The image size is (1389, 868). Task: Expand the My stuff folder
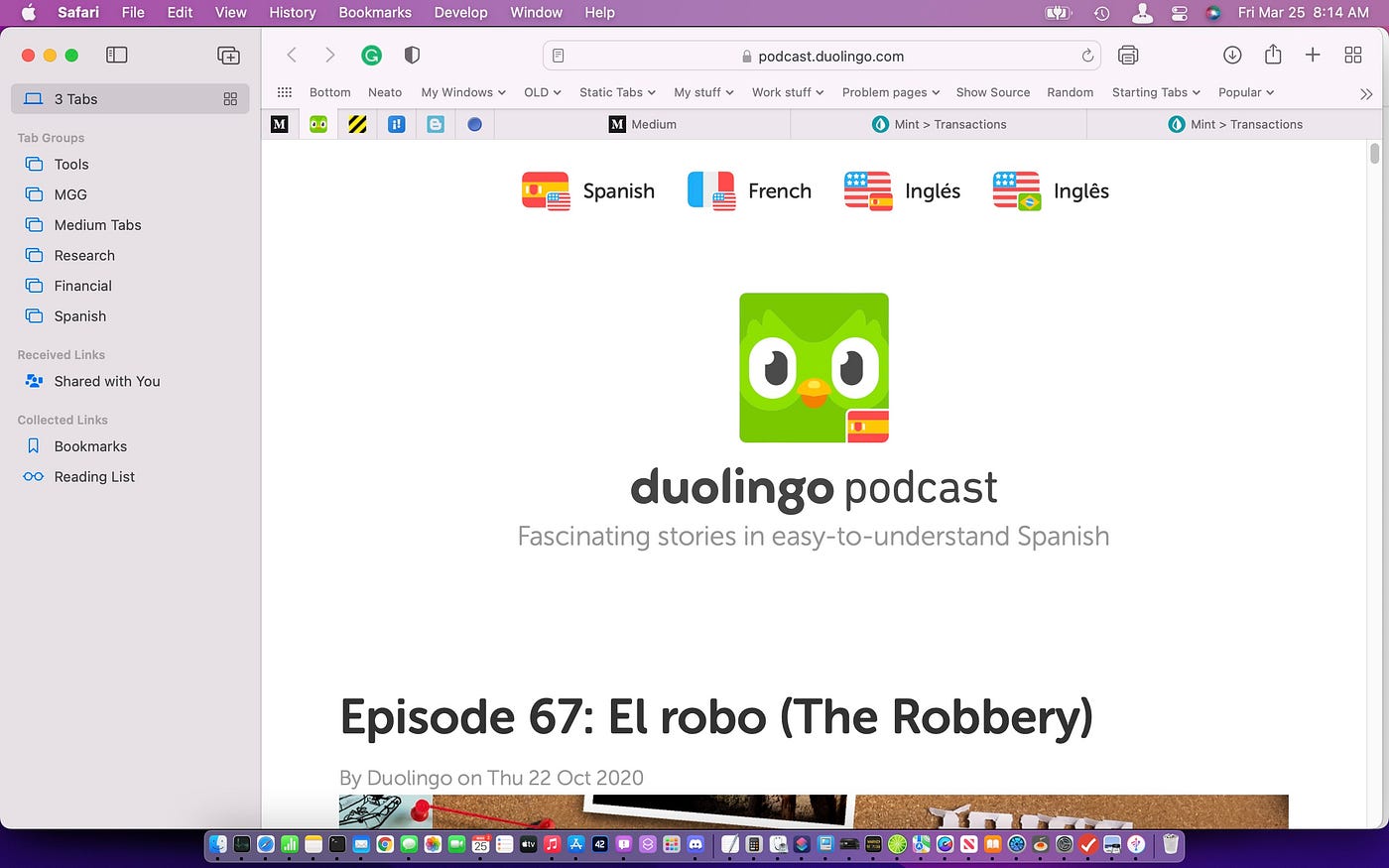click(x=703, y=92)
